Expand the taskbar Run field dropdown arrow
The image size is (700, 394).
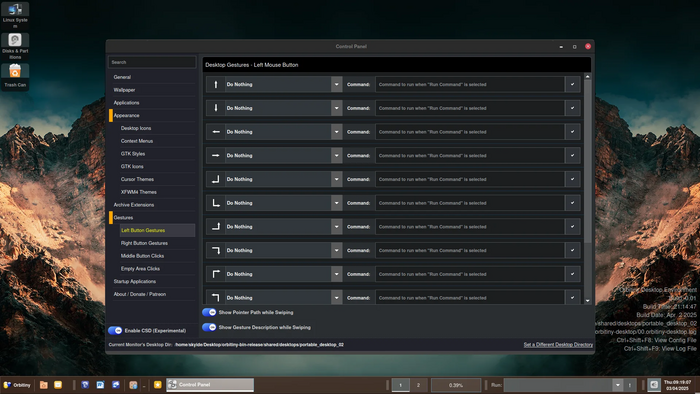point(617,385)
